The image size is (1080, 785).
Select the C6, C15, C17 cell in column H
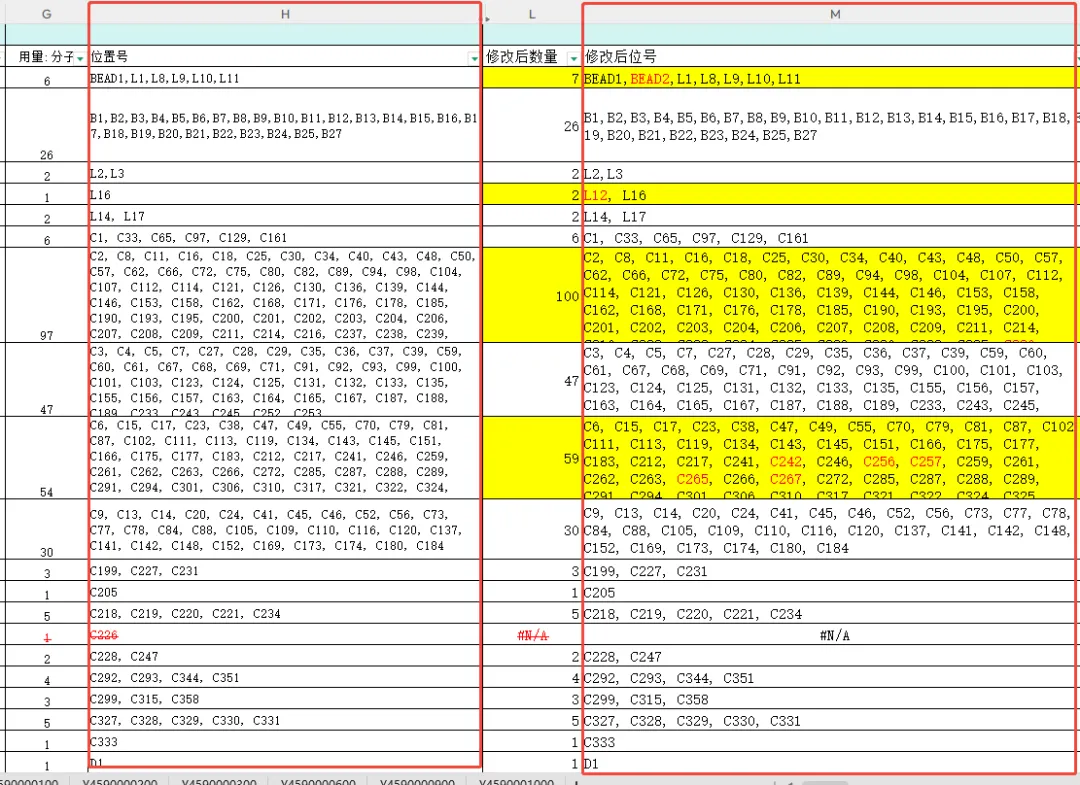[x=285, y=458]
